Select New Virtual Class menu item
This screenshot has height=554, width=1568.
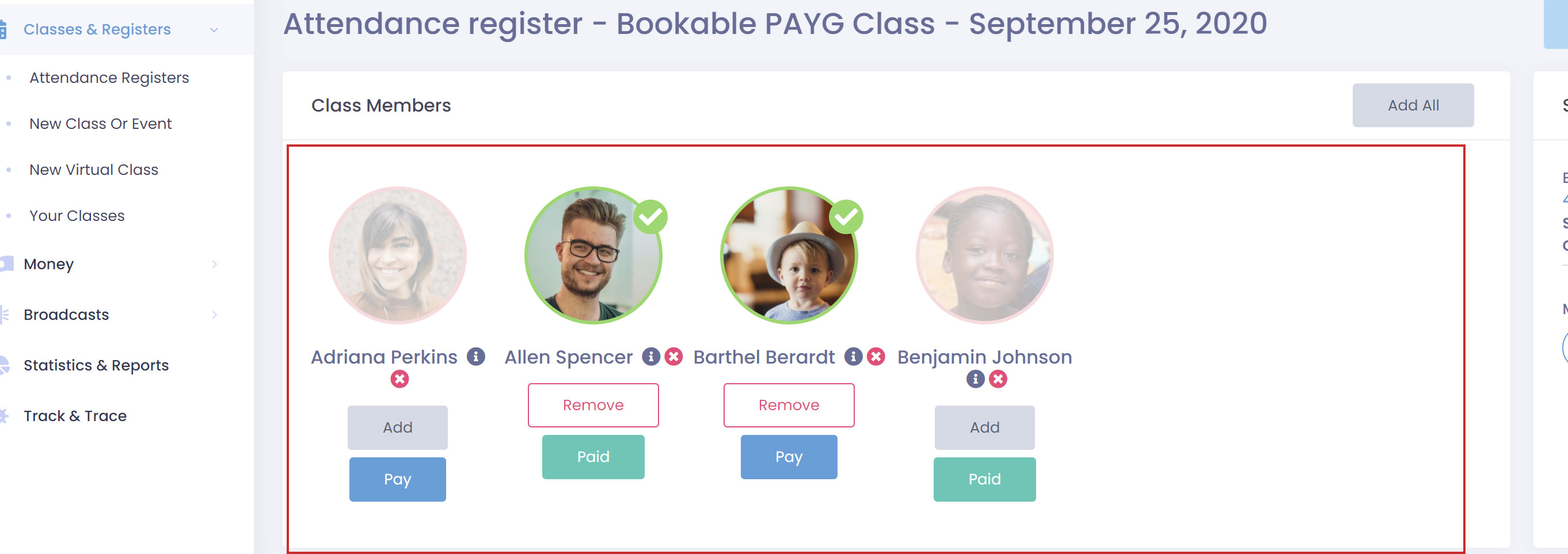tap(94, 170)
